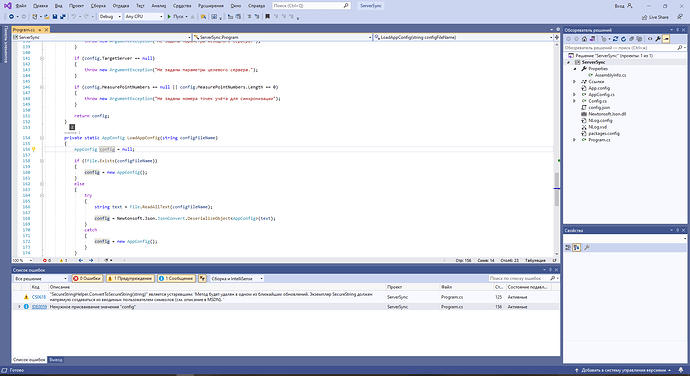This screenshot has width=690, height=376.
Task: Open the Any CPU platform dropdown
Action: click(143, 17)
